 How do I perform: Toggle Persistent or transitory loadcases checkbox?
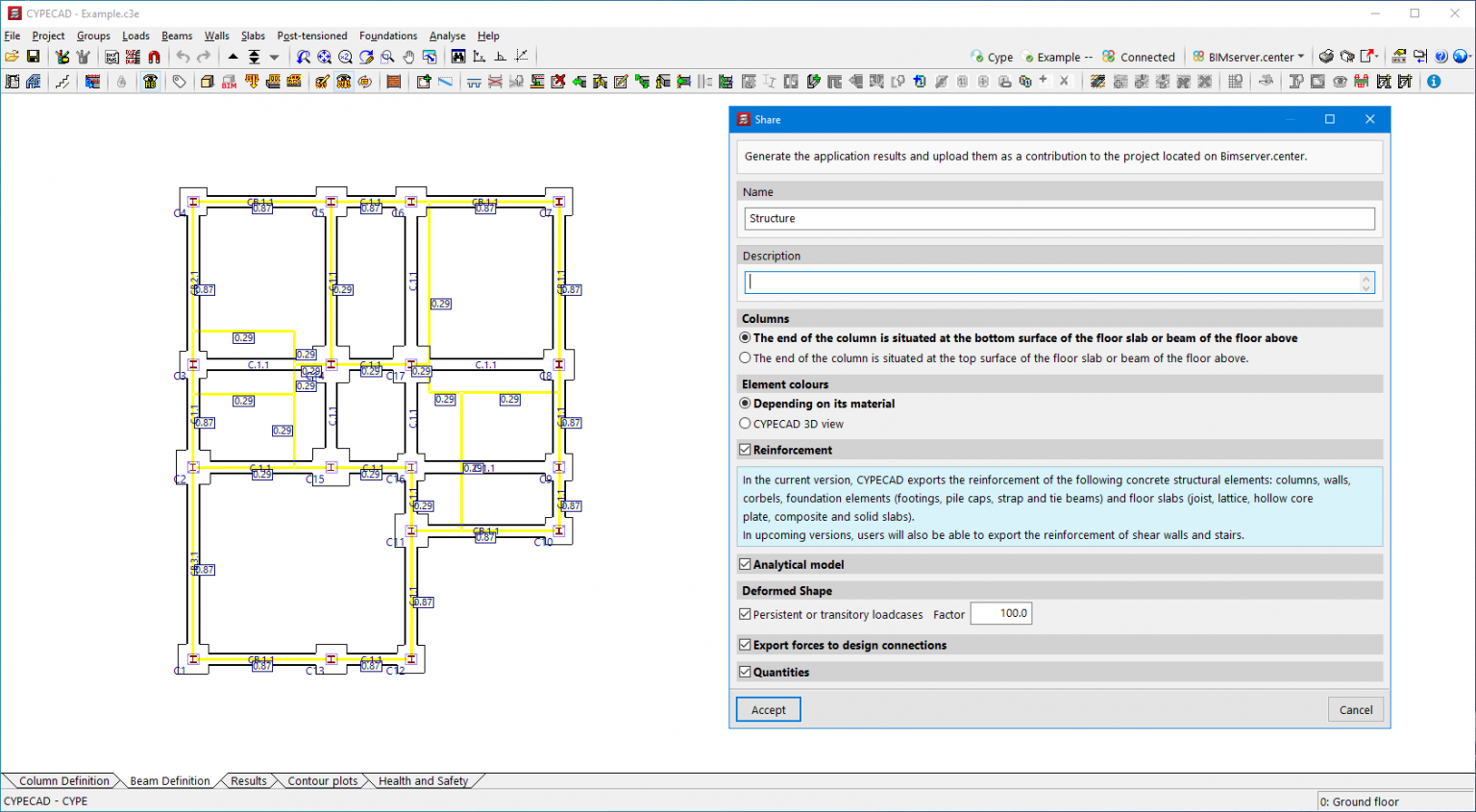click(745, 614)
